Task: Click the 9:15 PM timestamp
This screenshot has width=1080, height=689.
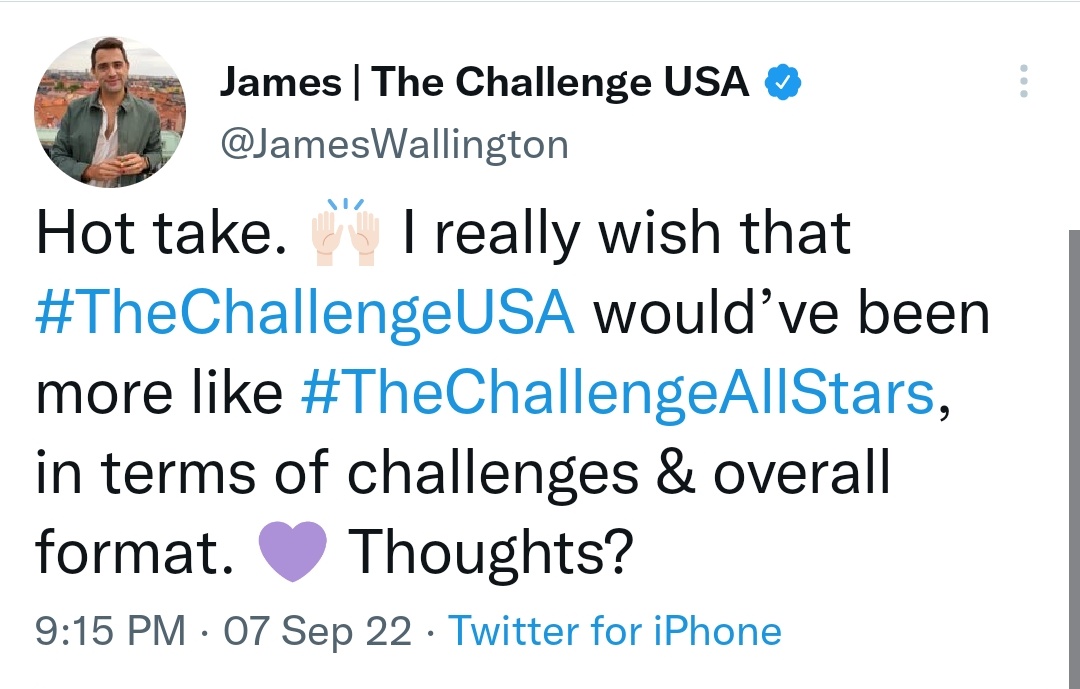Action: [110, 630]
